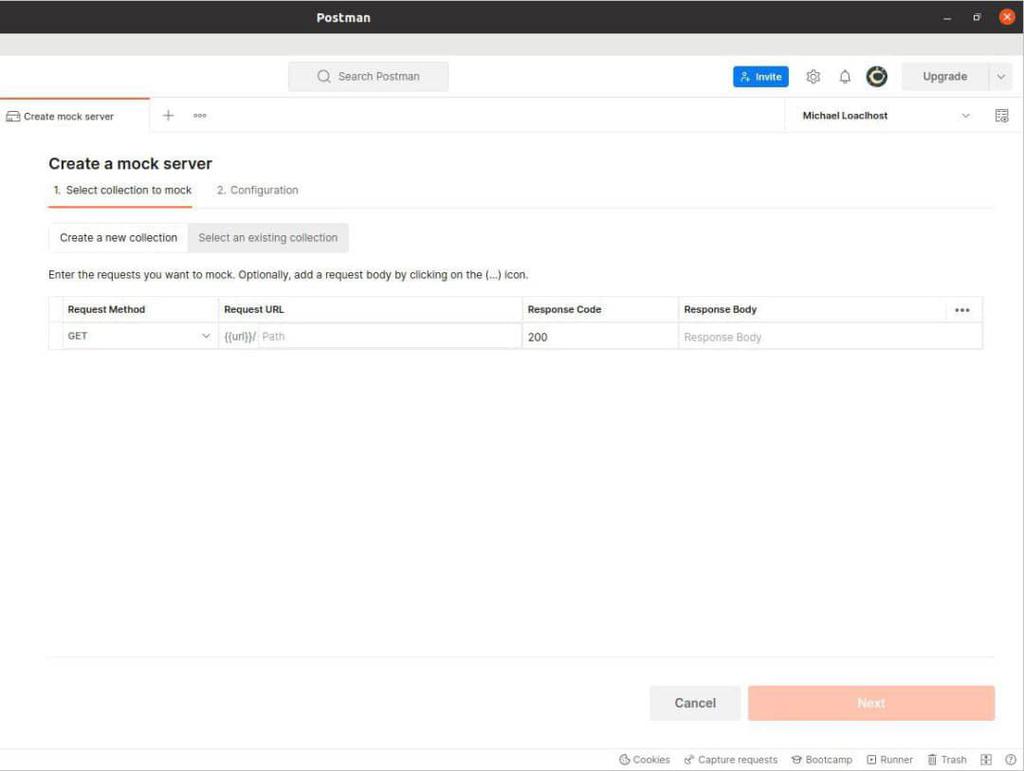The image size is (1024, 771).
Task: Choose Create a new collection
Action: click(118, 238)
